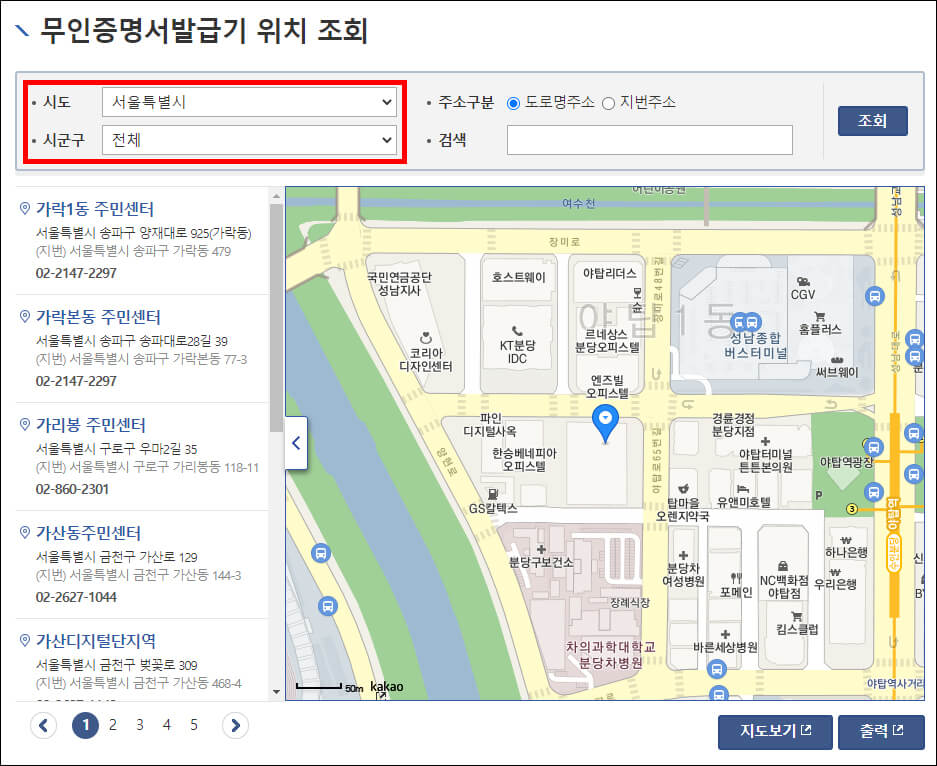Collapse the results list with the left arrow
The width and height of the screenshot is (937, 766).
[x=296, y=443]
